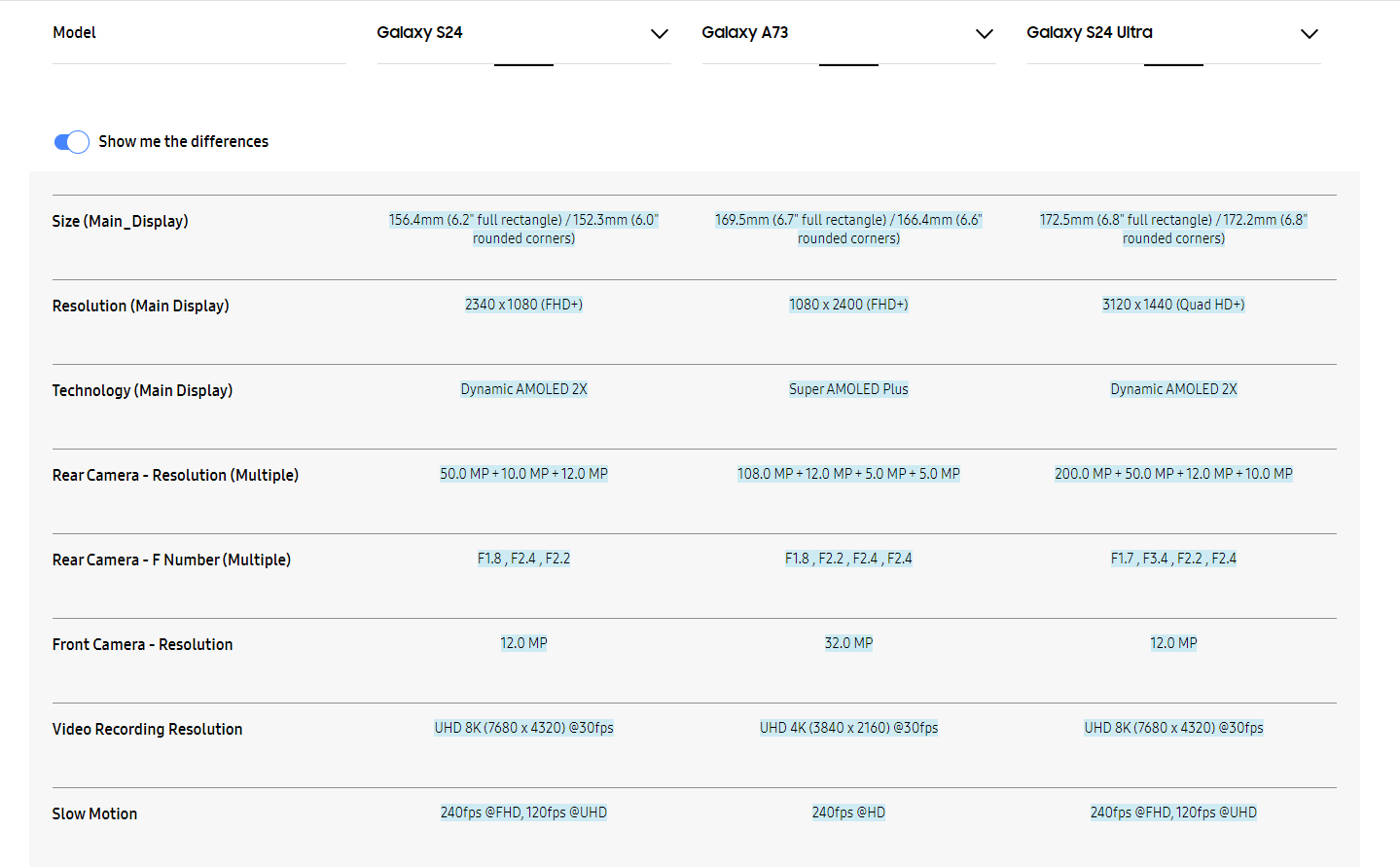Click the Technology (Main Display) row label
Screen dimensions: 1400x867
click(x=142, y=390)
